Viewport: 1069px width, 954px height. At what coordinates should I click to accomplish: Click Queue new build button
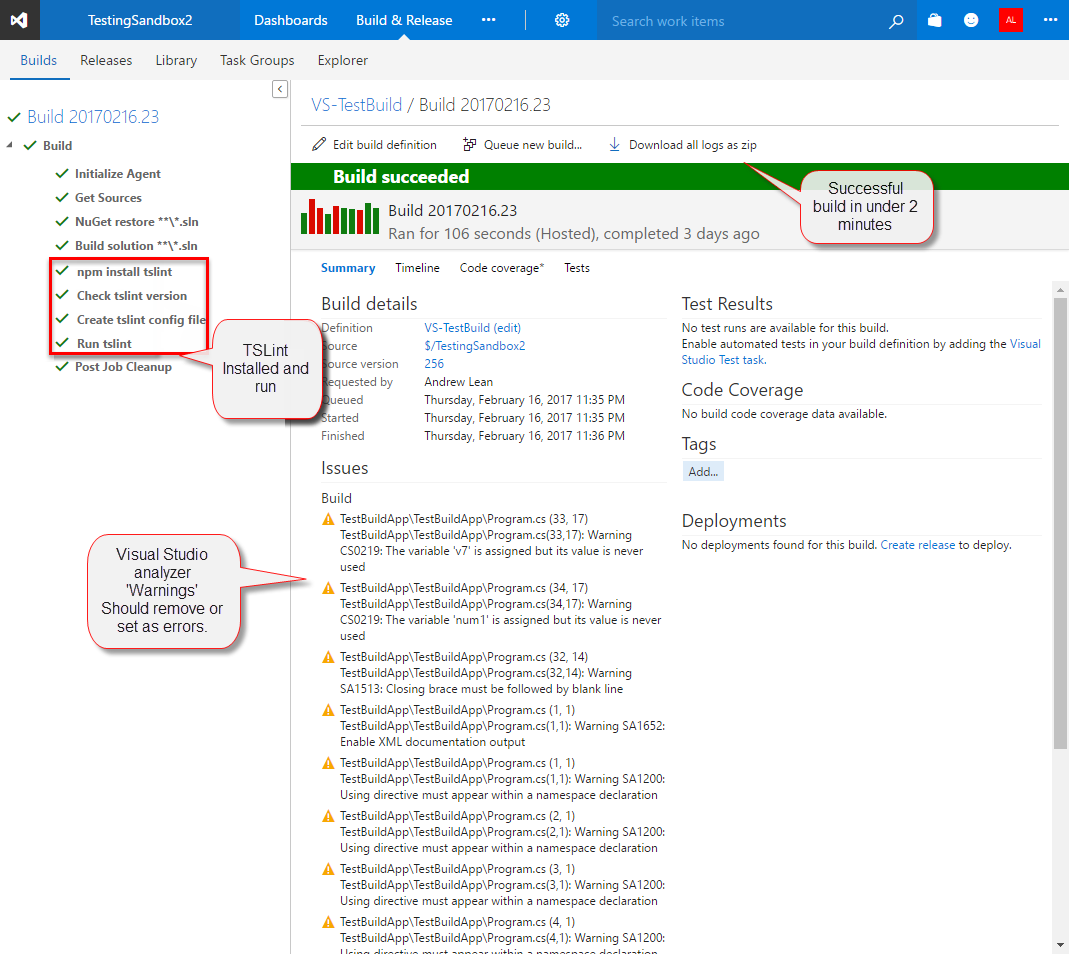tap(522, 145)
